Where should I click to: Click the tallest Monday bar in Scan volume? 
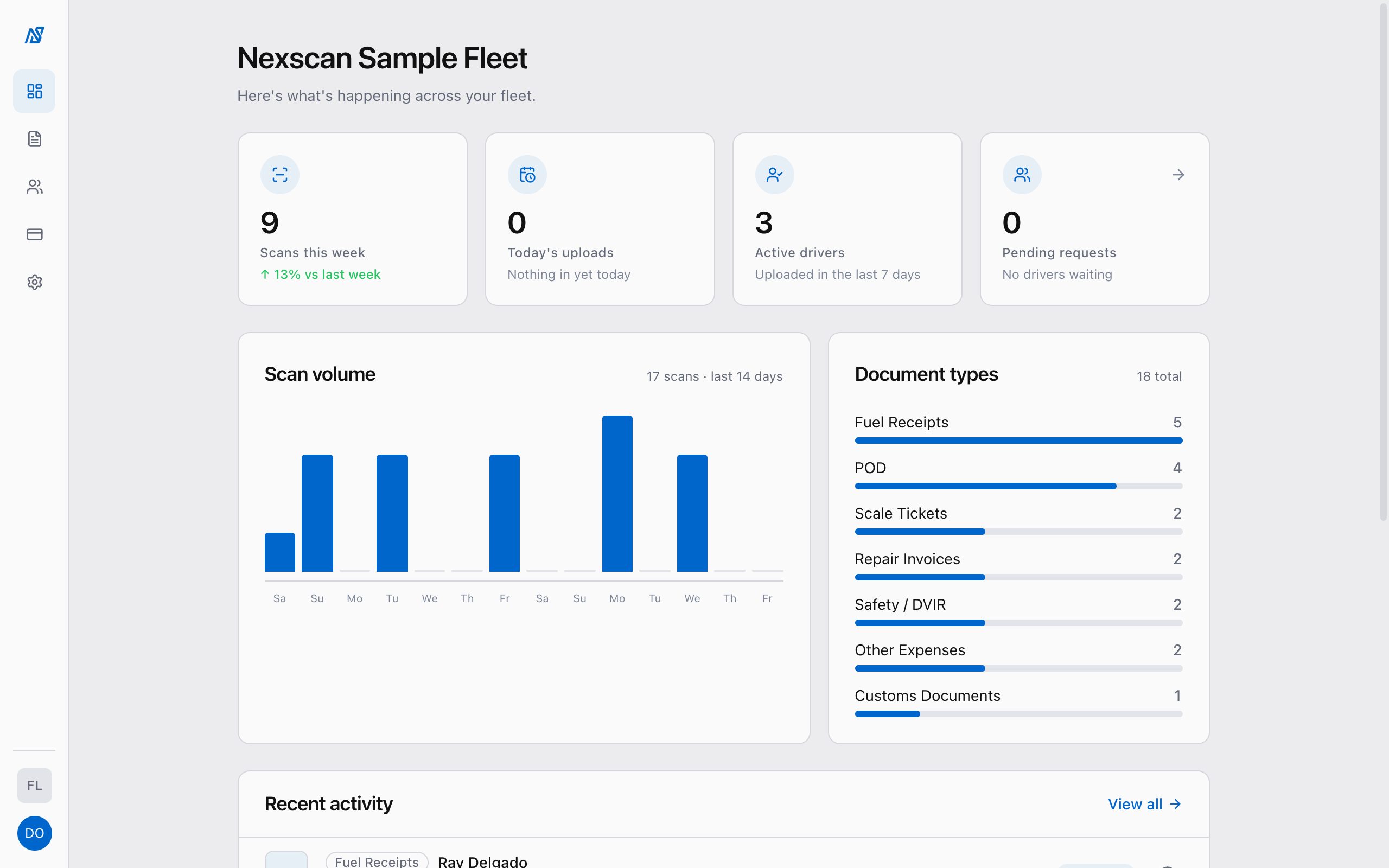617,494
